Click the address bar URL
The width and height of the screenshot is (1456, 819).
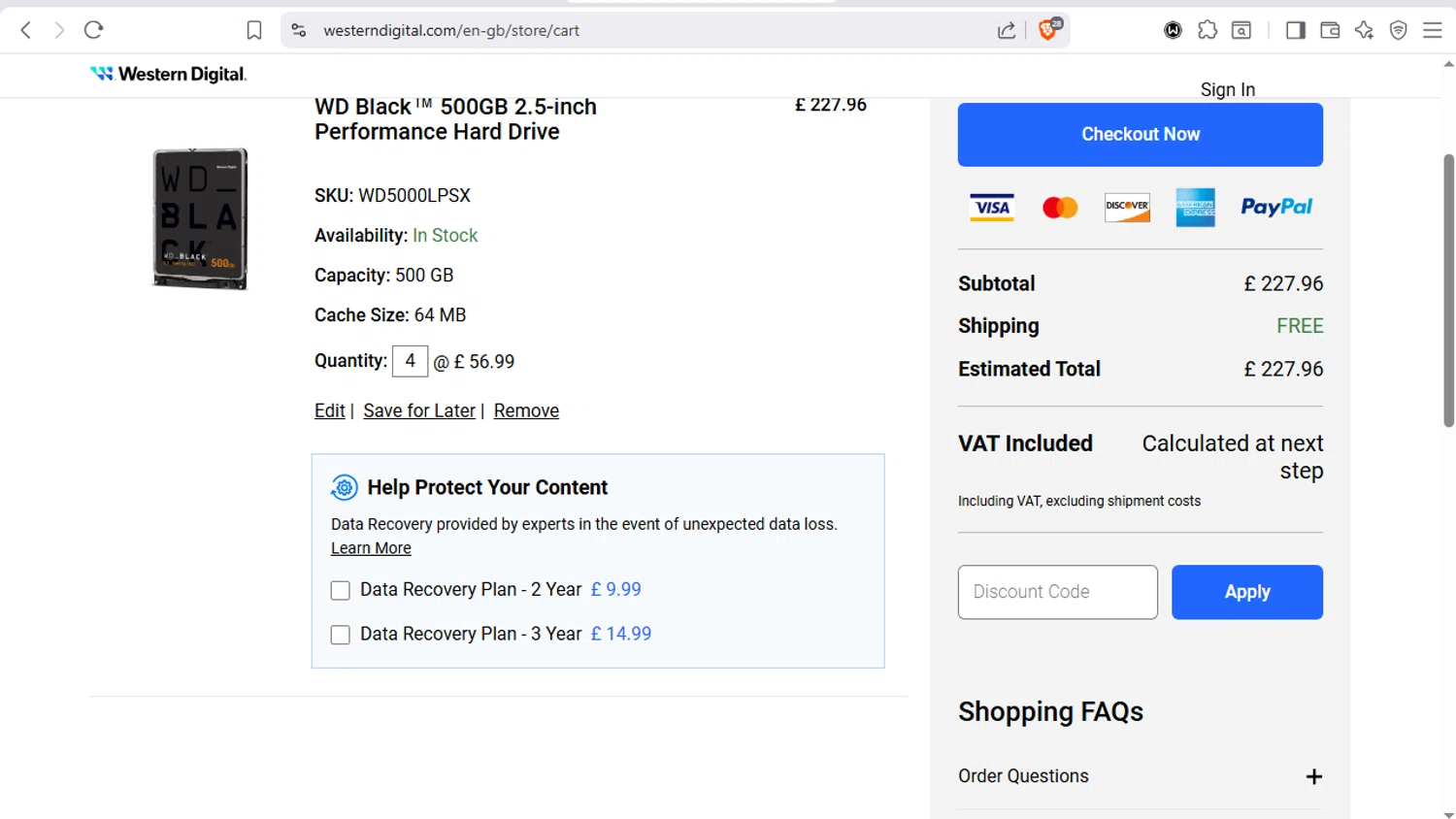[451, 30]
